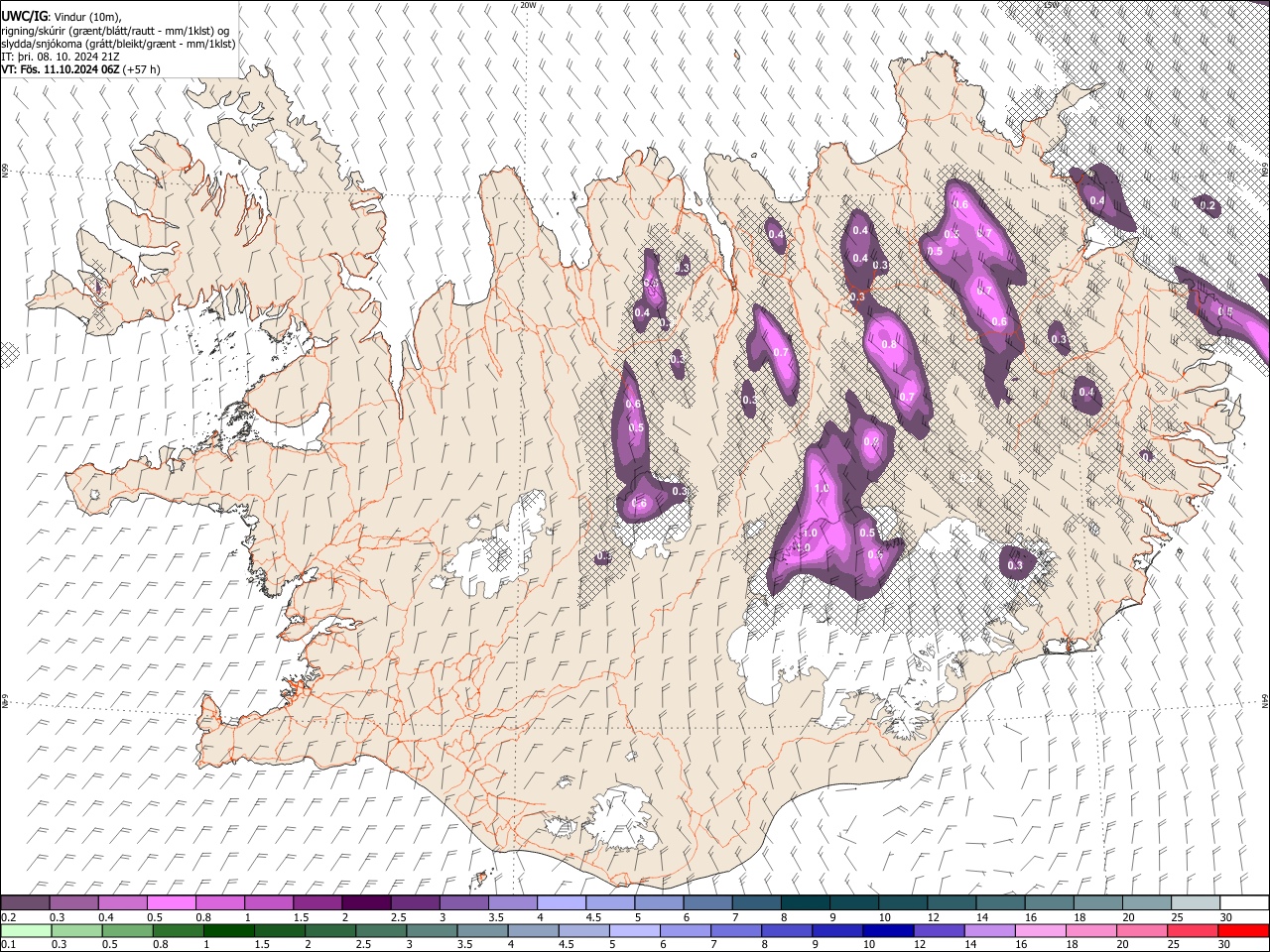1270x952 pixels.
Task: Pick the swatch starting at 0.2 on the snow scale
Action: coord(25,902)
